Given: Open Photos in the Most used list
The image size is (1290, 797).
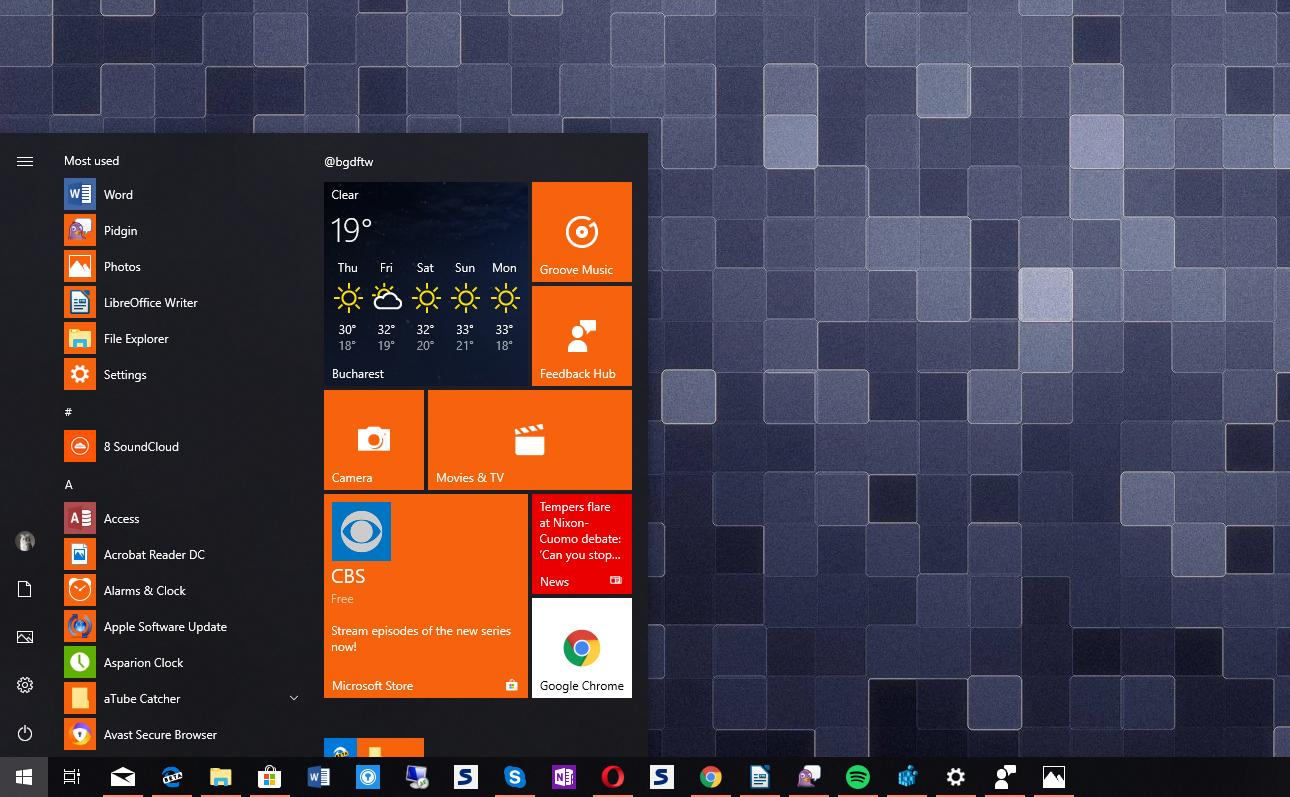Looking at the screenshot, I should tap(182, 267).
